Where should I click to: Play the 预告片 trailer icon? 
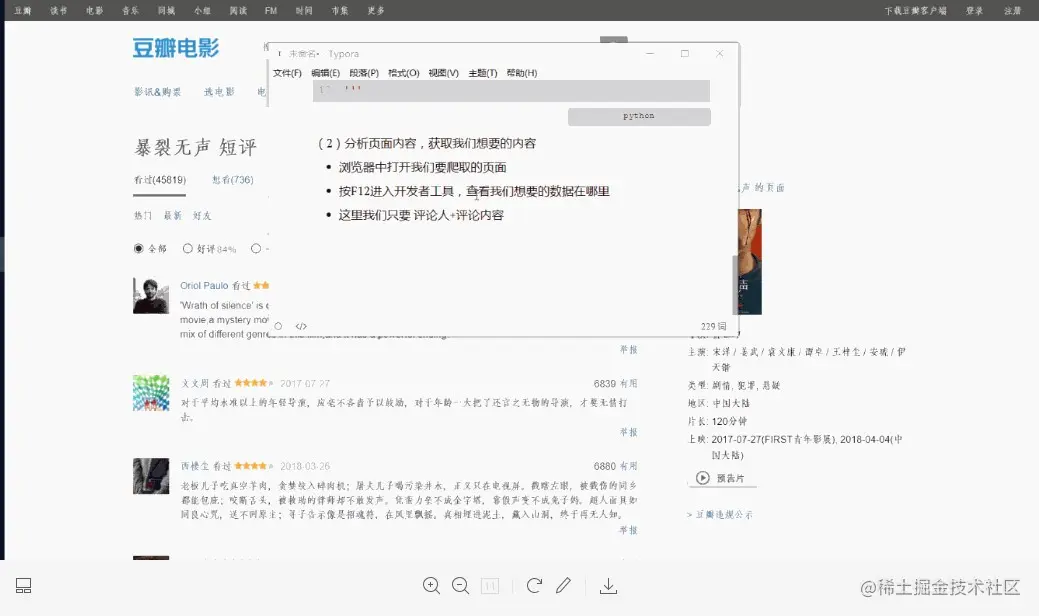703,478
